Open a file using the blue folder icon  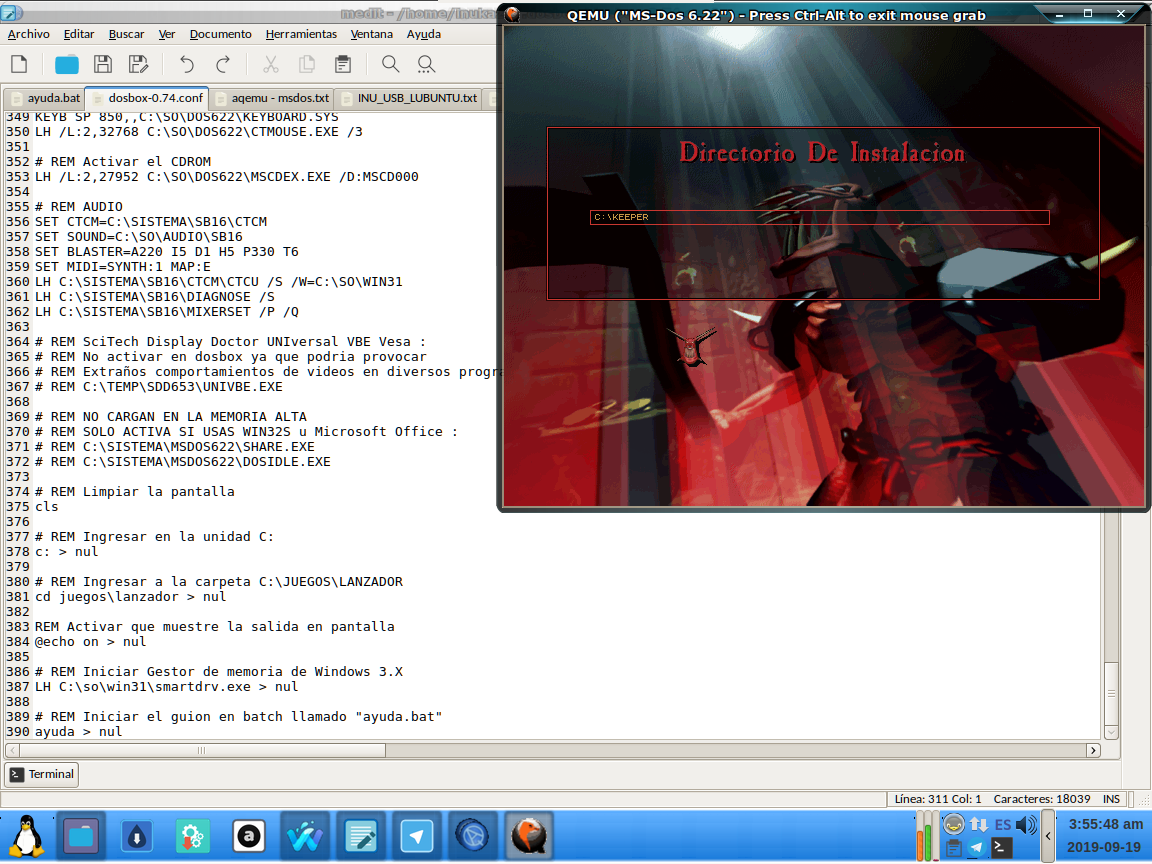[x=66, y=65]
